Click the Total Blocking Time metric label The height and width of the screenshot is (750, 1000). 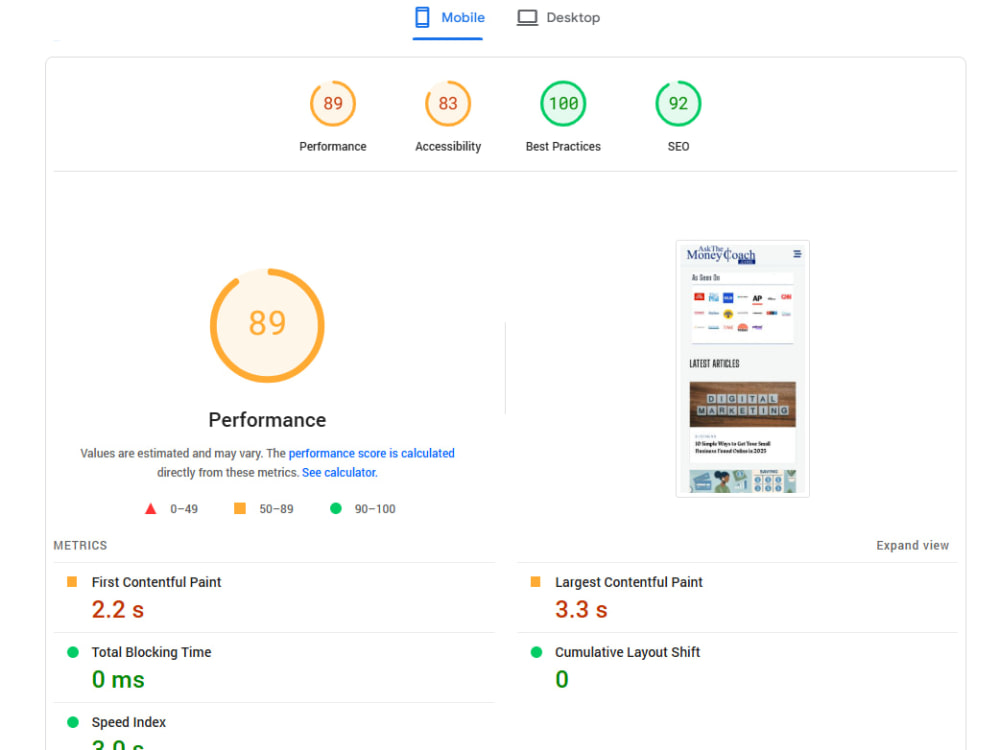tap(151, 652)
